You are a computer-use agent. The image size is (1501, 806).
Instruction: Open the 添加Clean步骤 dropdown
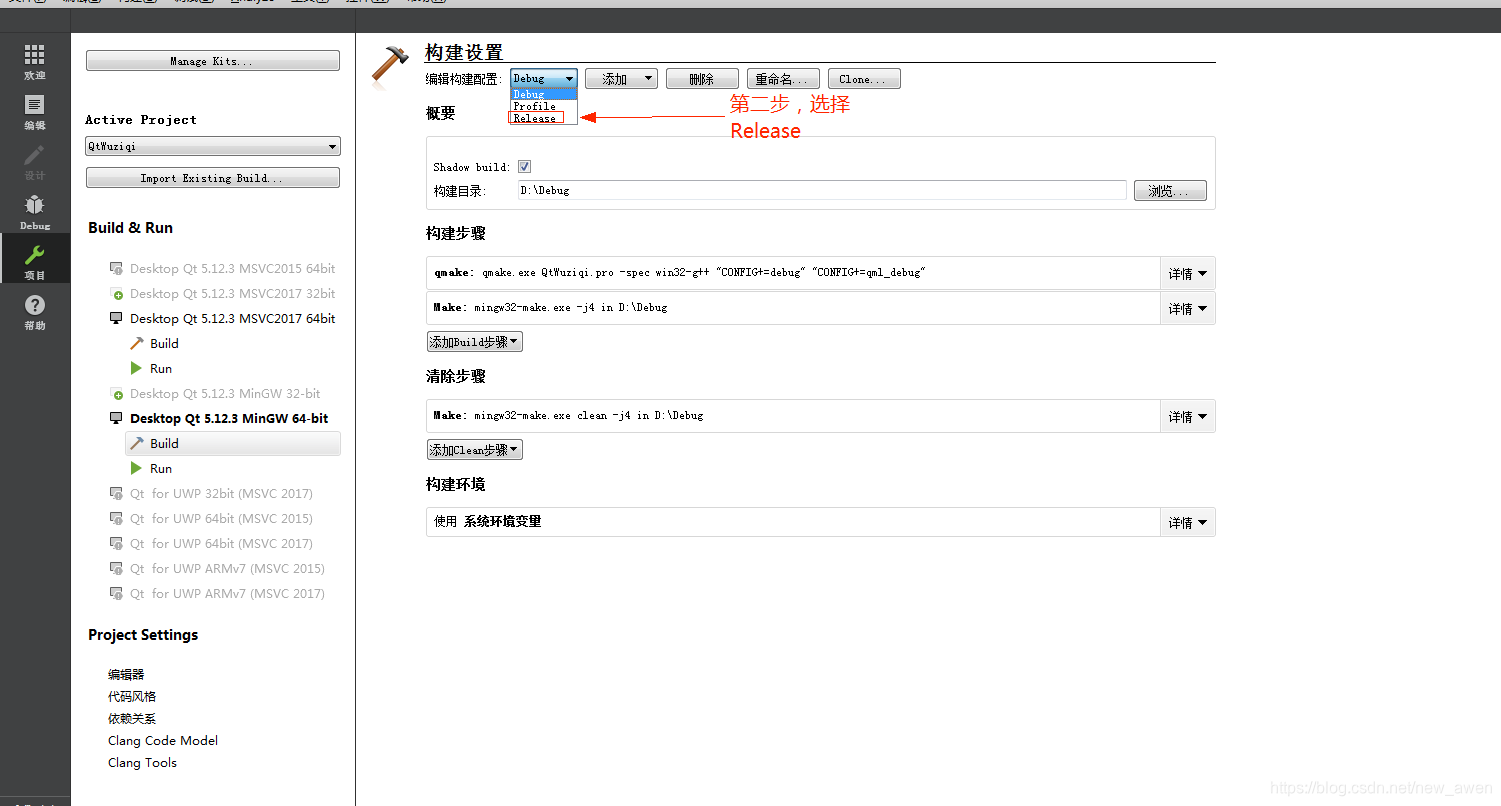pyautogui.click(x=475, y=450)
